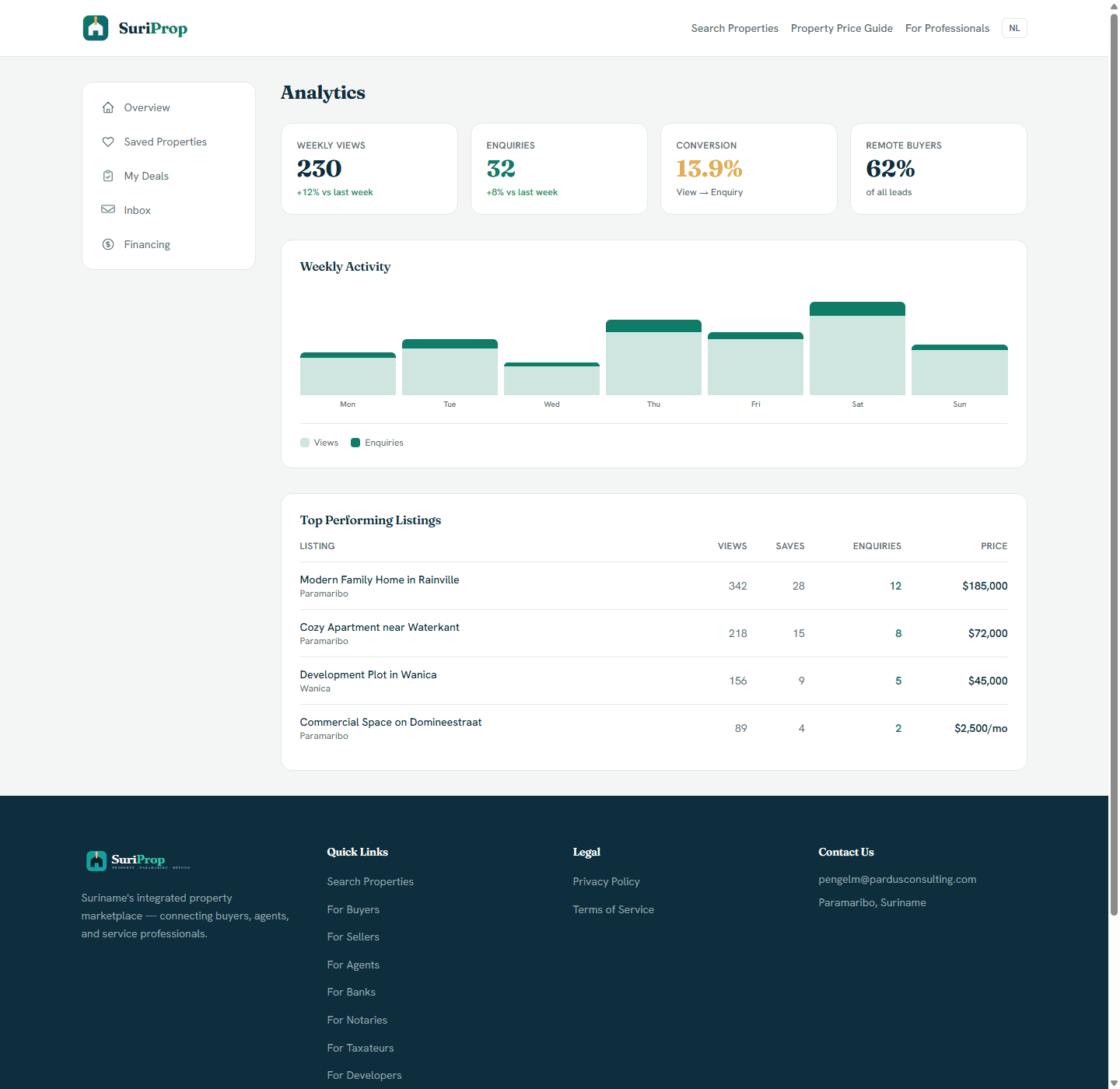Open Property Price Guide in navigation
Viewport: 1120px width, 1089px height.
[x=842, y=28]
